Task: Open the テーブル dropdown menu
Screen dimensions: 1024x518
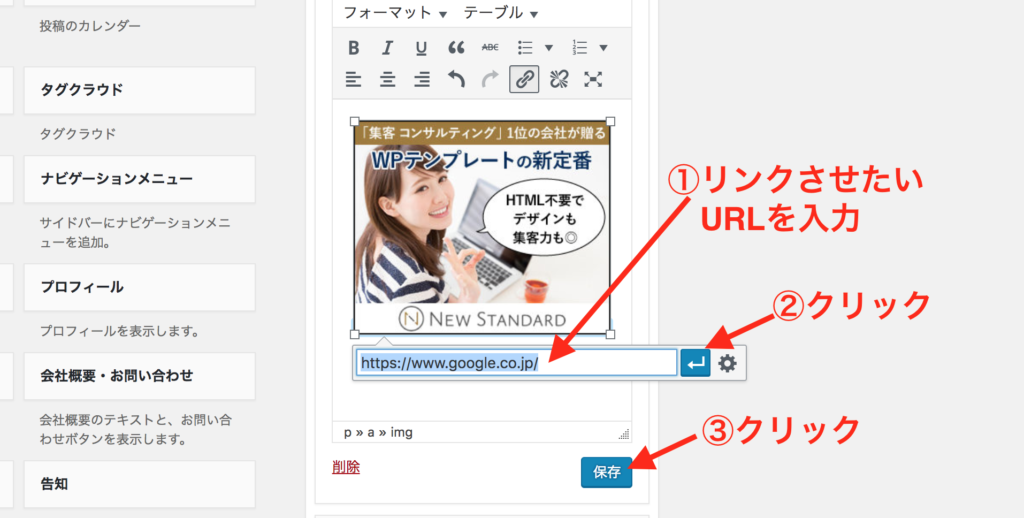Action: [500, 13]
